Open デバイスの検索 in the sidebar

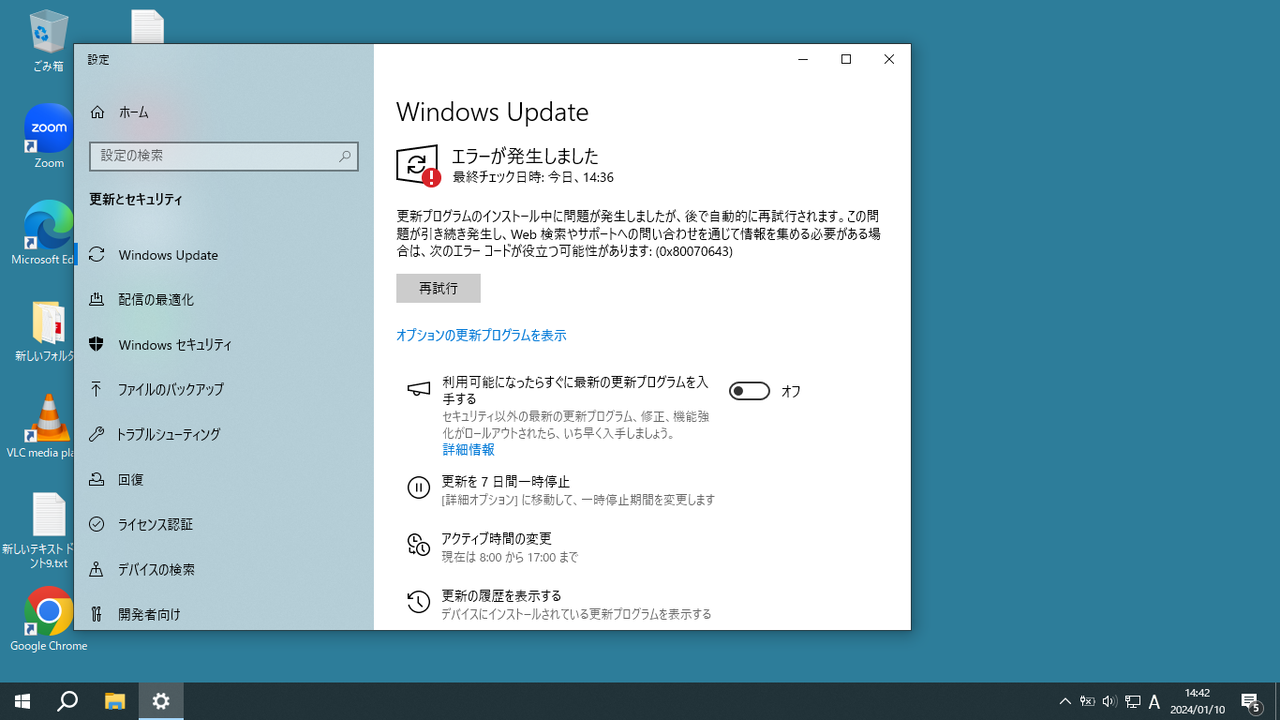coord(224,570)
